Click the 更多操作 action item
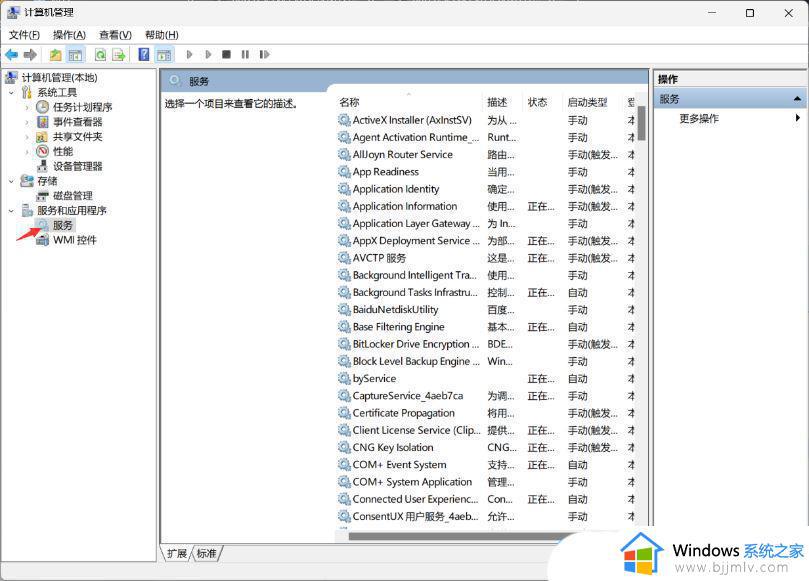Viewport: 809px width, 581px height. point(699,119)
